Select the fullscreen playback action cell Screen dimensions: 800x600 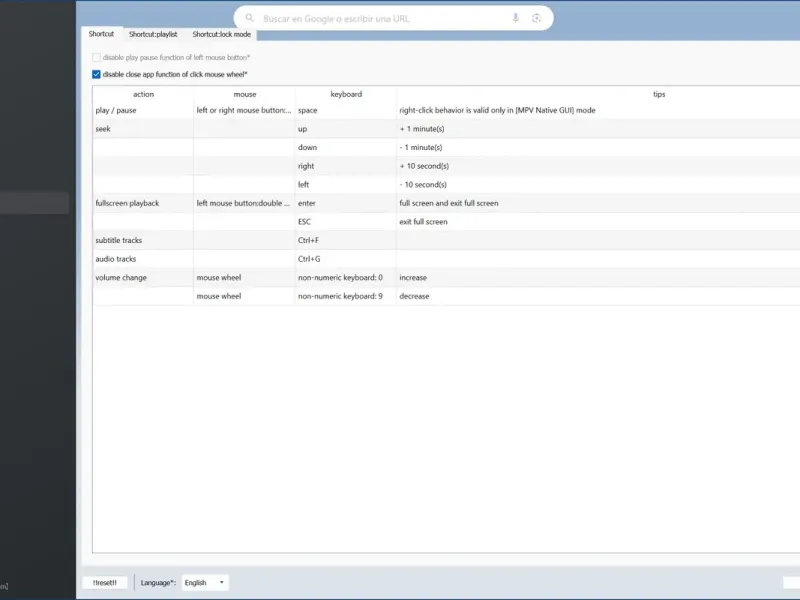[143, 203]
